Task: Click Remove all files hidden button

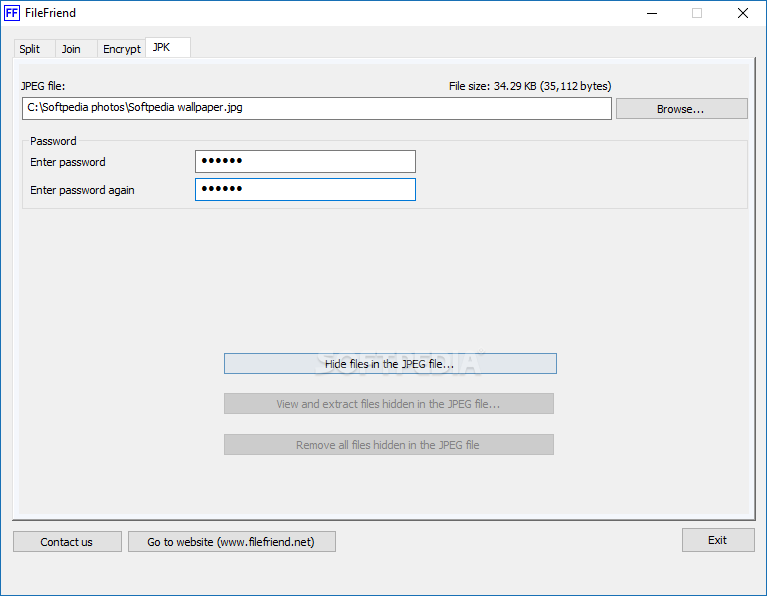Action: [389, 445]
